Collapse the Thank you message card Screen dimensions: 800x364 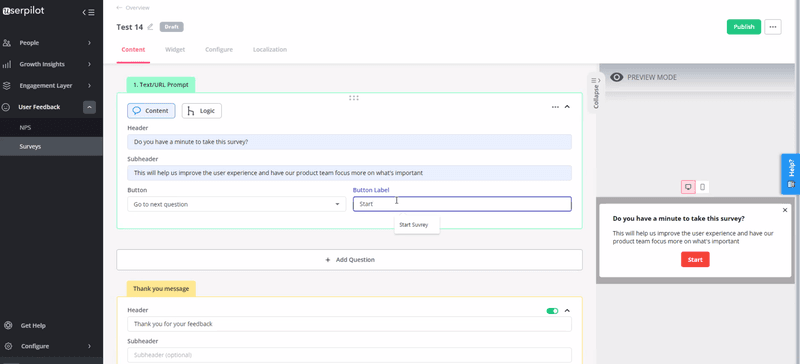pos(567,310)
